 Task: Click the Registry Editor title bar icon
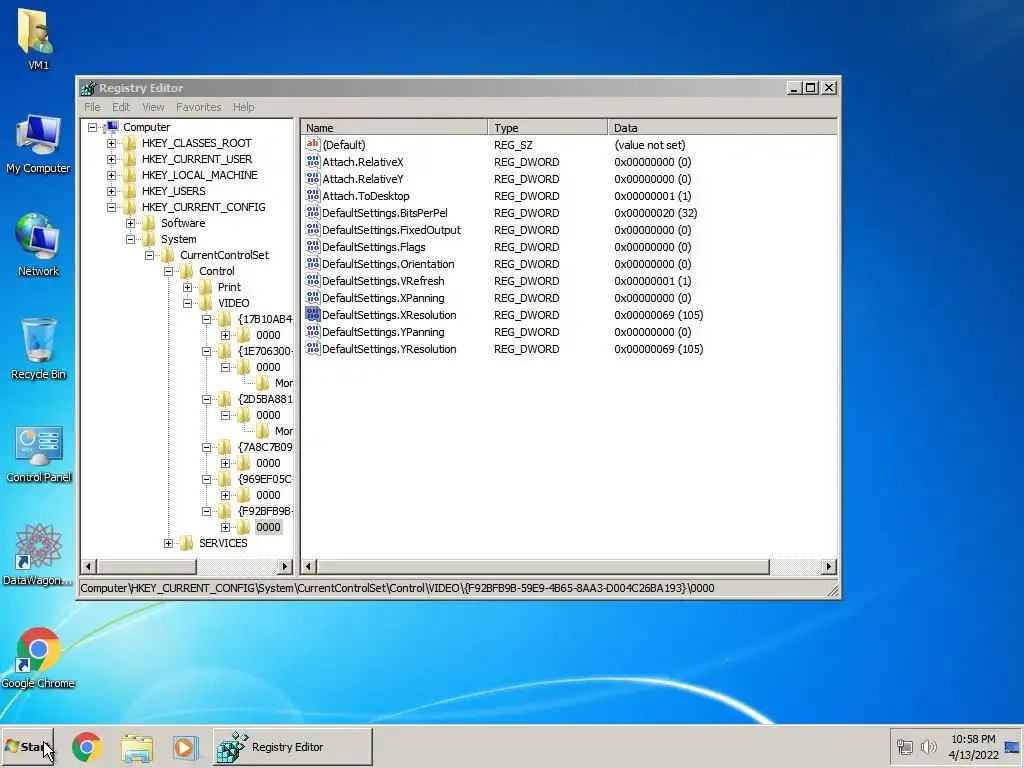(88, 88)
